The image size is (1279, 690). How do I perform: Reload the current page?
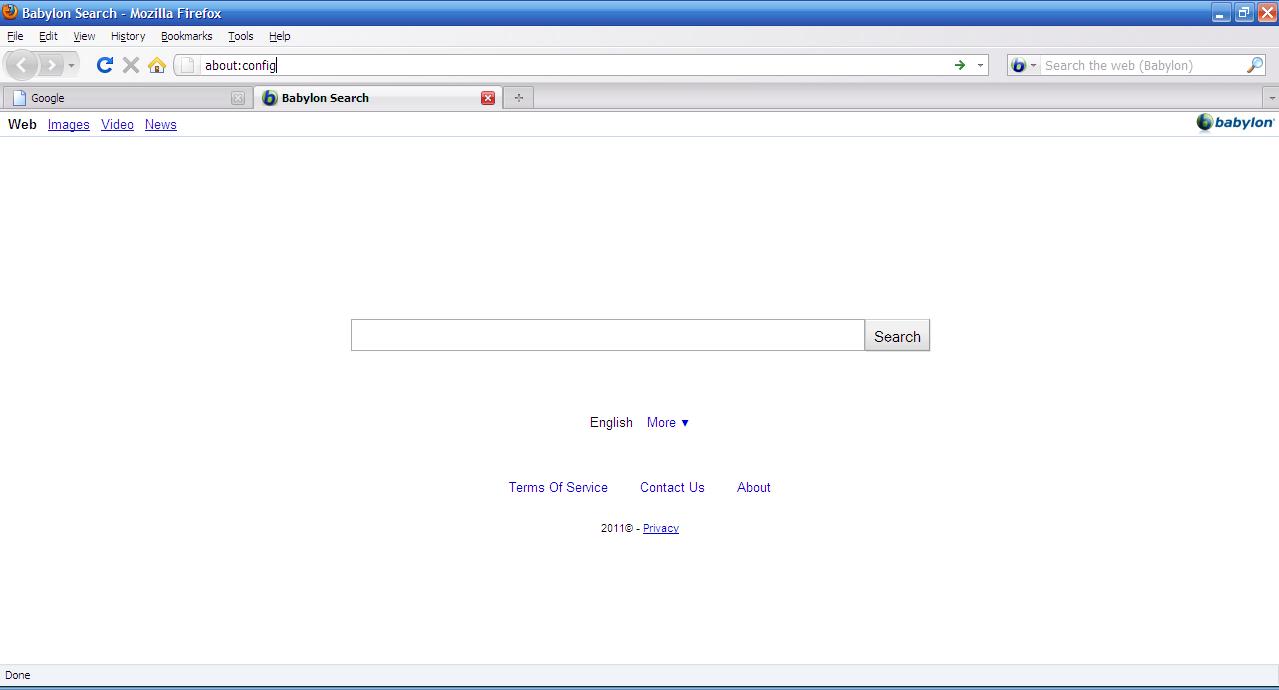[104, 65]
